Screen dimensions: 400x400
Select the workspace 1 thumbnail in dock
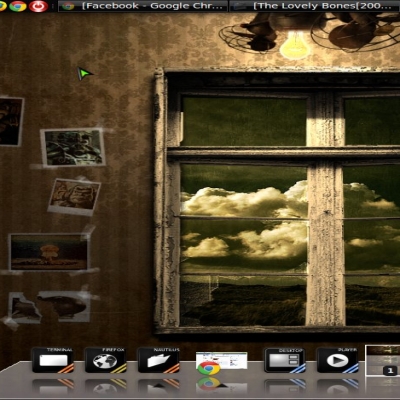point(383,361)
